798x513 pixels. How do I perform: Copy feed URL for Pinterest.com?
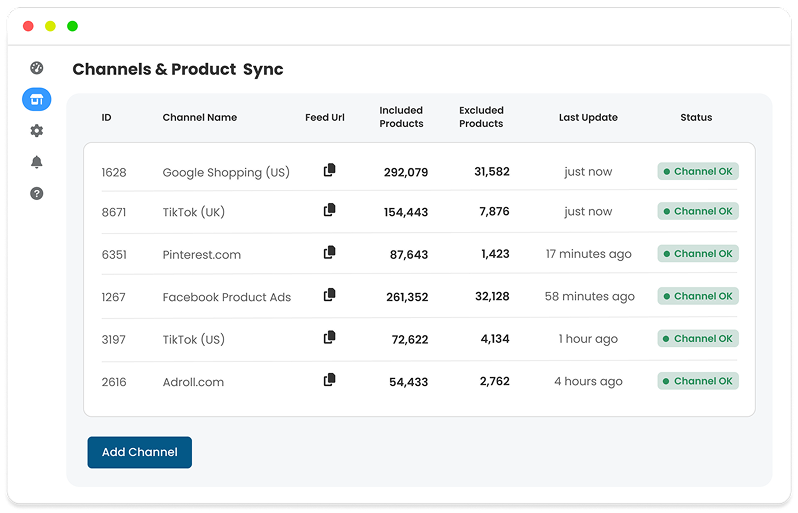[329, 253]
